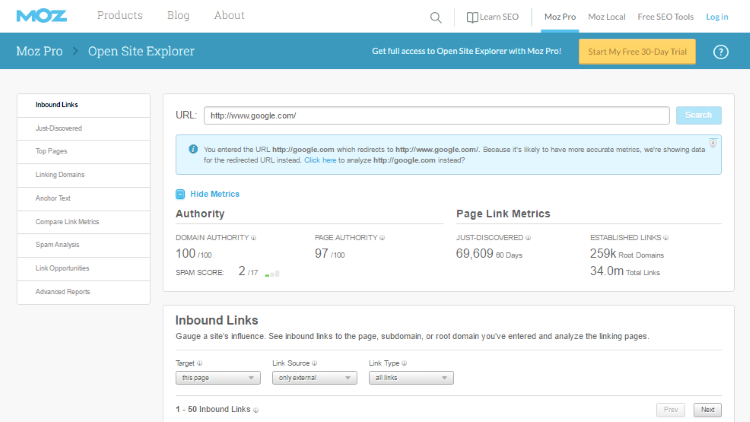Open Link Opportunities in the sidebar
The width and height of the screenshot is (750, 422).
point(84,268)
